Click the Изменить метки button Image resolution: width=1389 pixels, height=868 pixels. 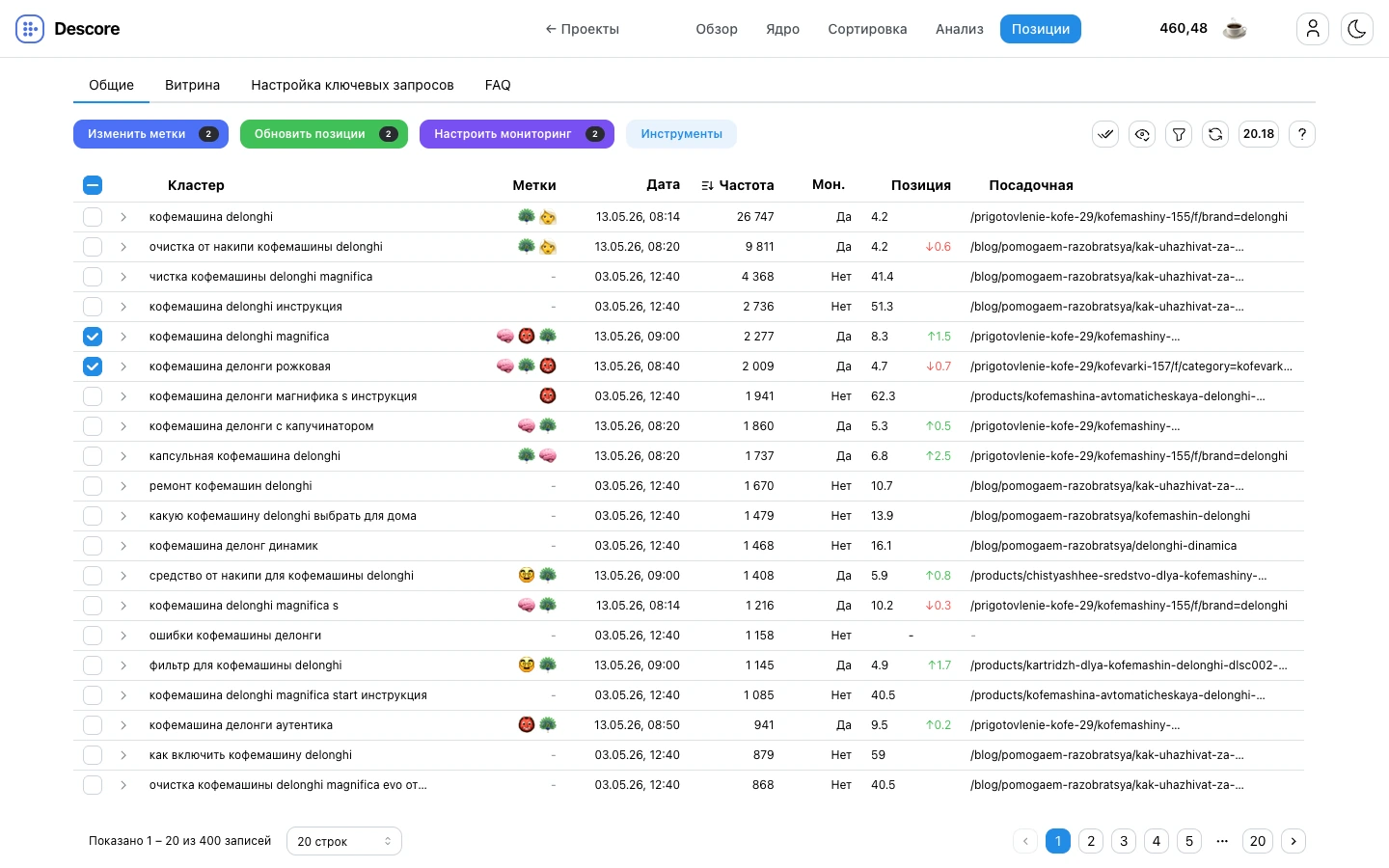click(150, 134)
